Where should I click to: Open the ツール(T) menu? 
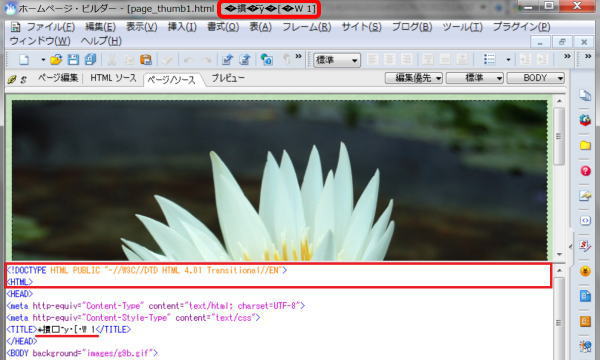(463, 27)
